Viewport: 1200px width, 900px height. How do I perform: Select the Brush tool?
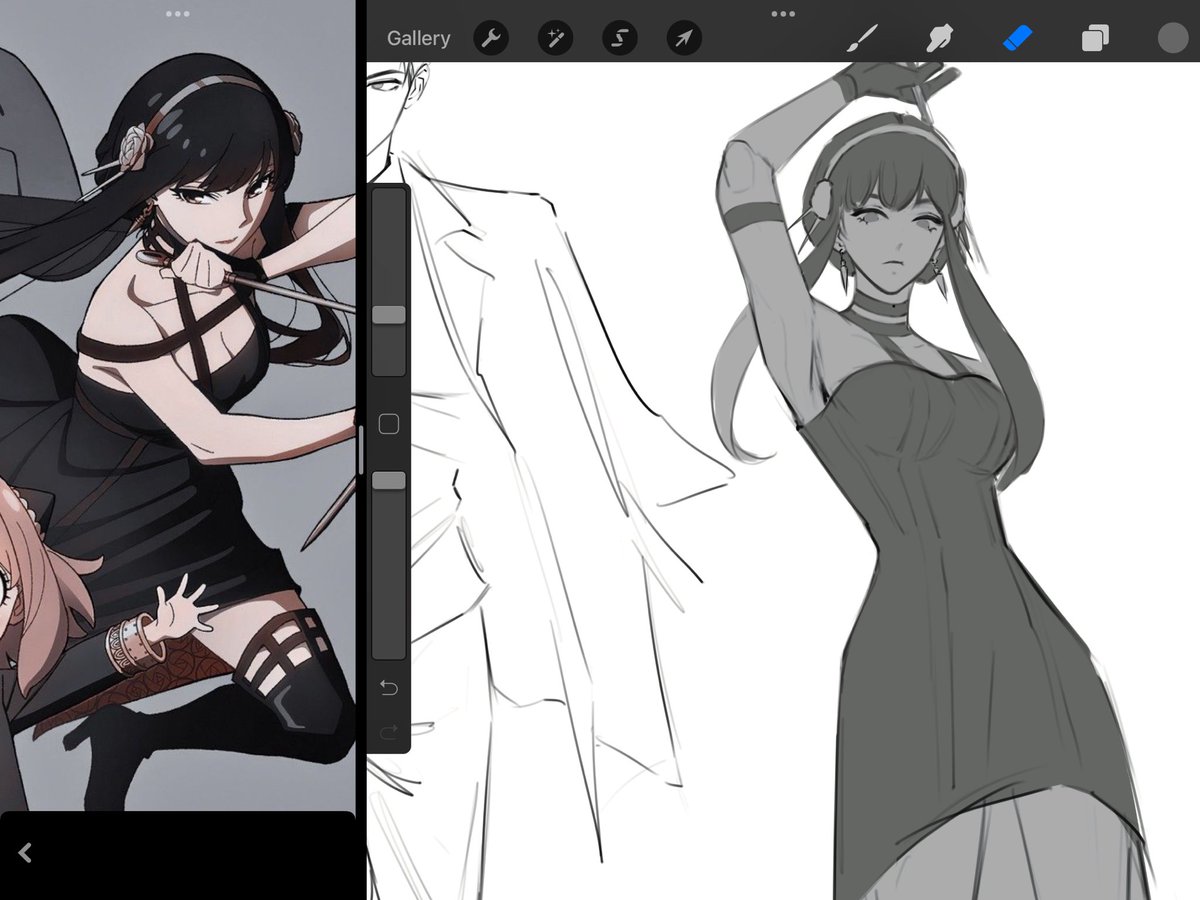861,38
